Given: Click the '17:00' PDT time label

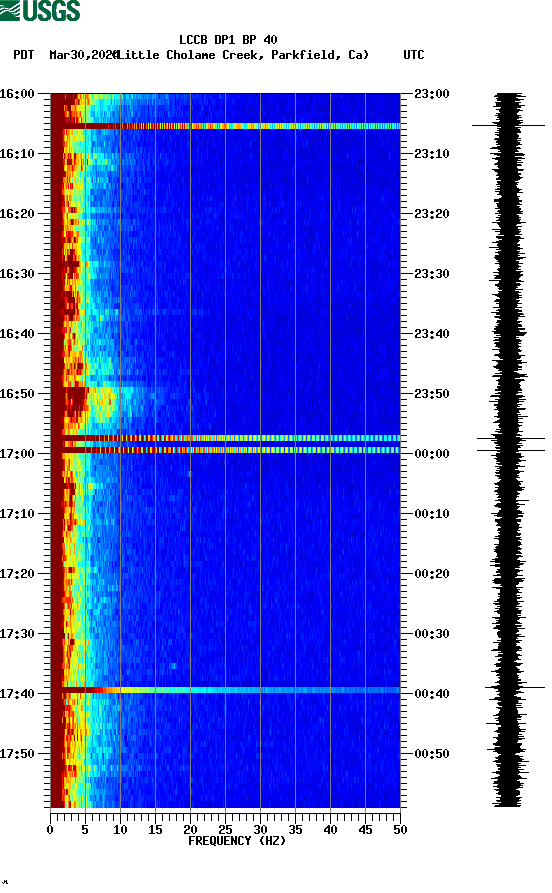Looking at the screenshot, I should tap(17, 453).
